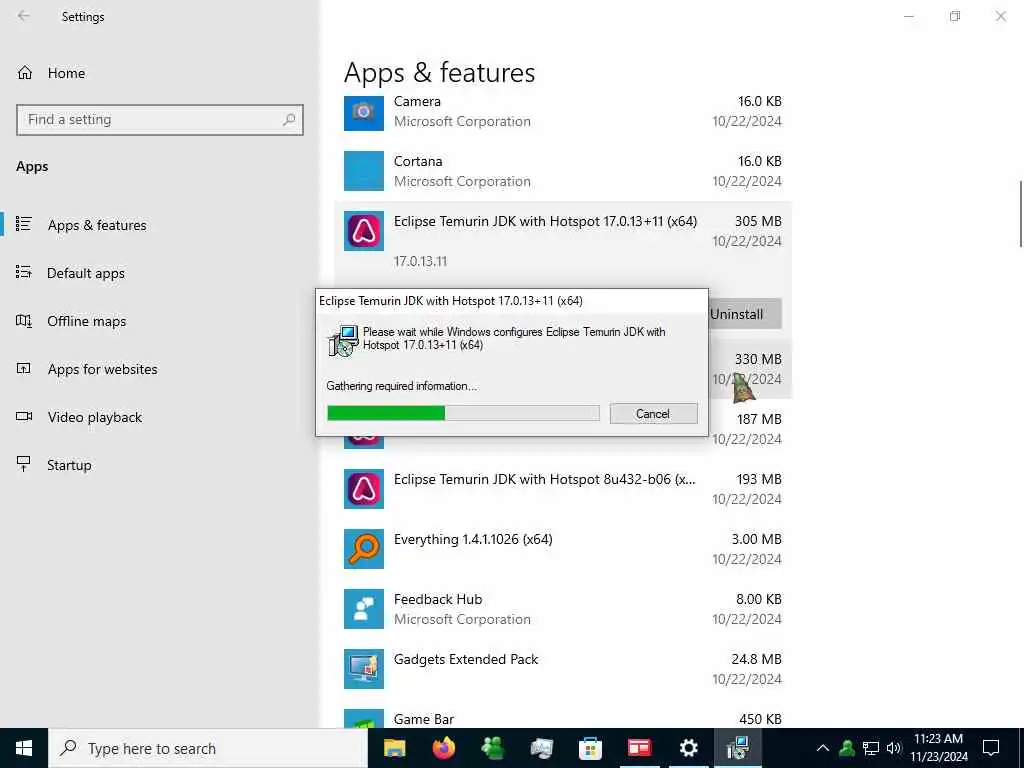Viewport: 1024px width, 768px height.
Task: Click the Eclipse Temurin JDK 8u432-b06 icon
Action: pos(364,489)
